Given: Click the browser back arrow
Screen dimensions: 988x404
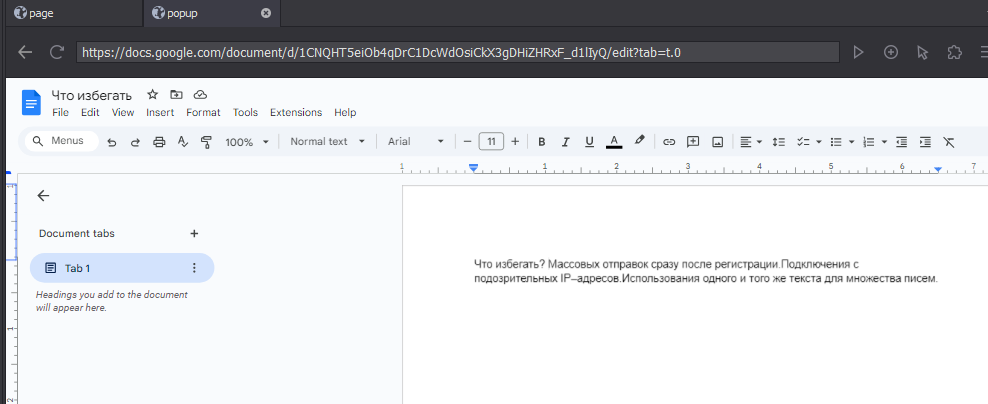Looking at the screenshot, I should pyautogui.click(x=25, y=52).
